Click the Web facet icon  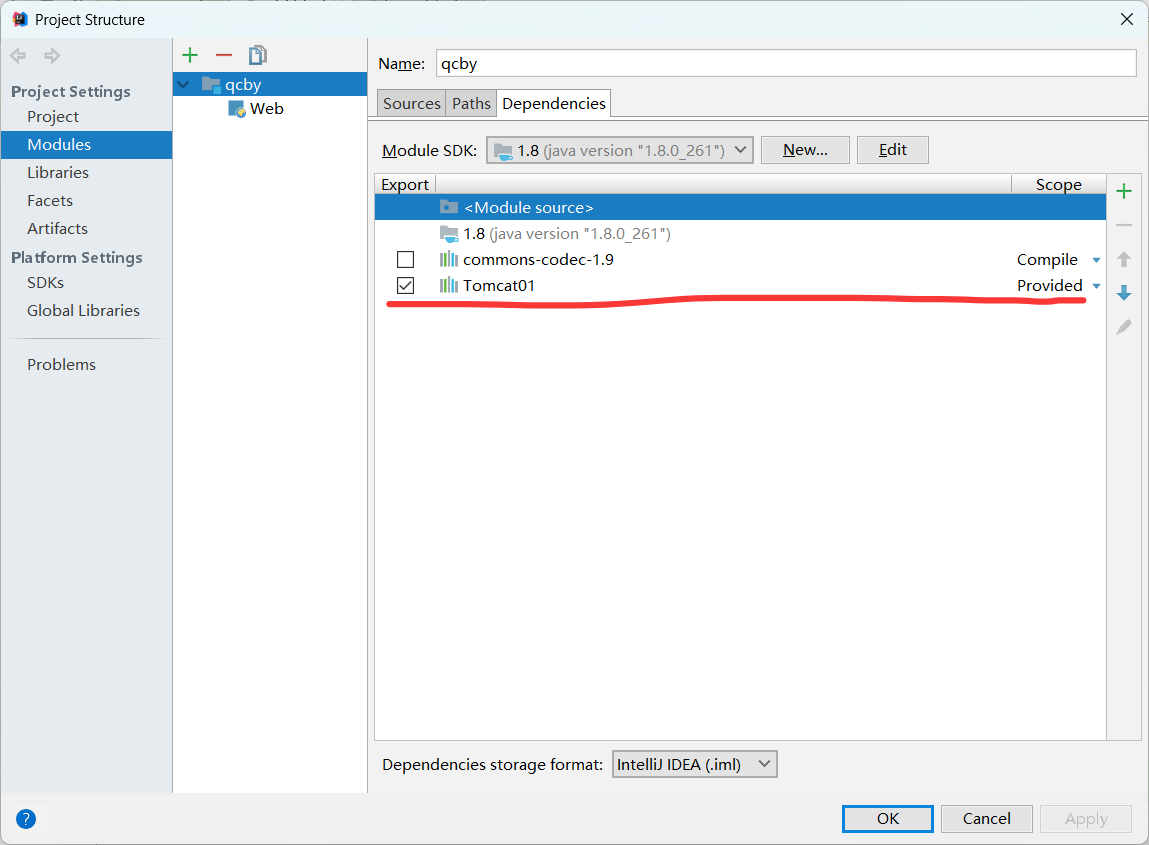point(237,109)
